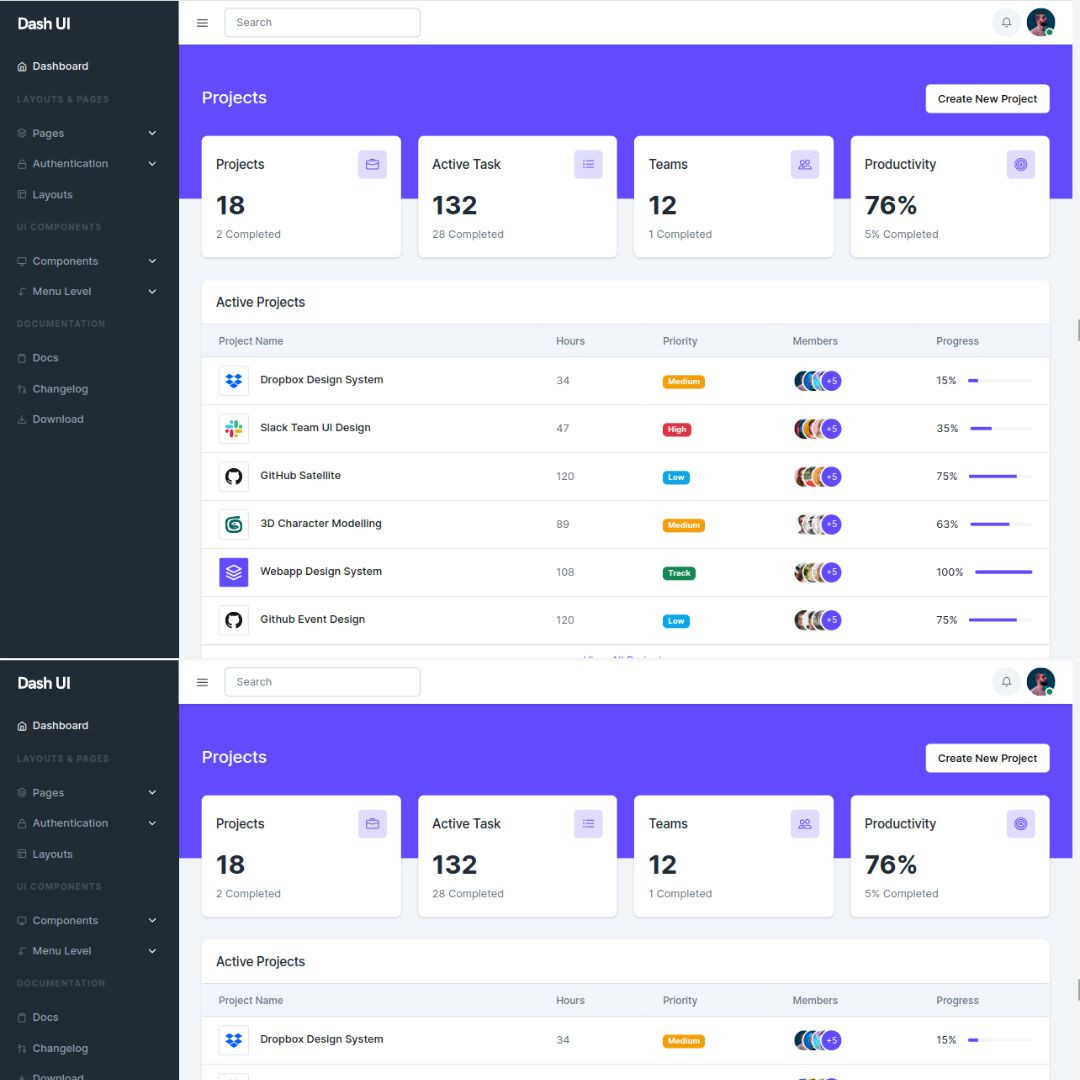Image resolution: width=1080 pixels, height=1080 pixels.
Task: Click the hamburger menu icon beside search
Action: click(202, 22)
